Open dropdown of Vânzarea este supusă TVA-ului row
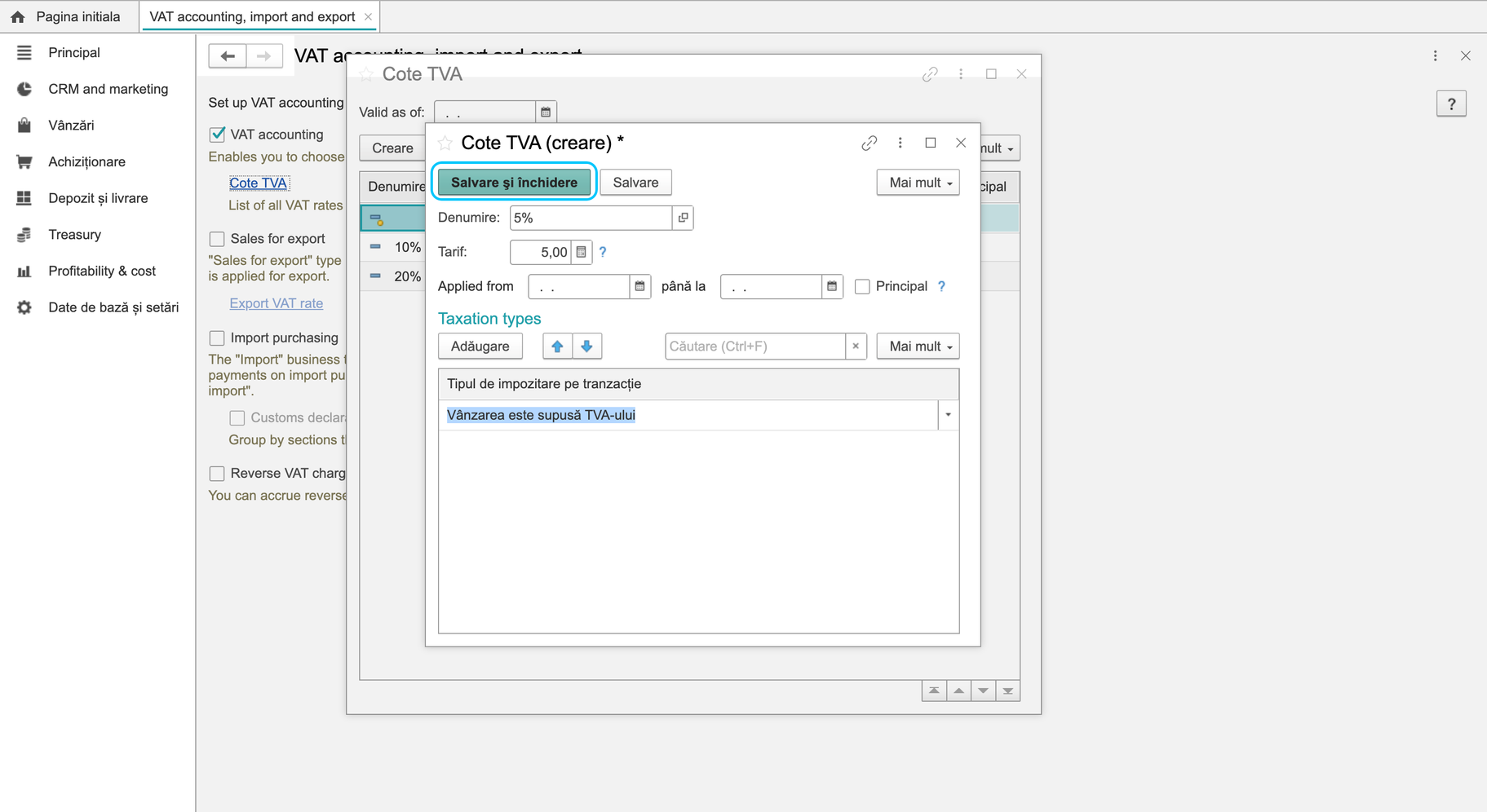 tap(948, 415)
